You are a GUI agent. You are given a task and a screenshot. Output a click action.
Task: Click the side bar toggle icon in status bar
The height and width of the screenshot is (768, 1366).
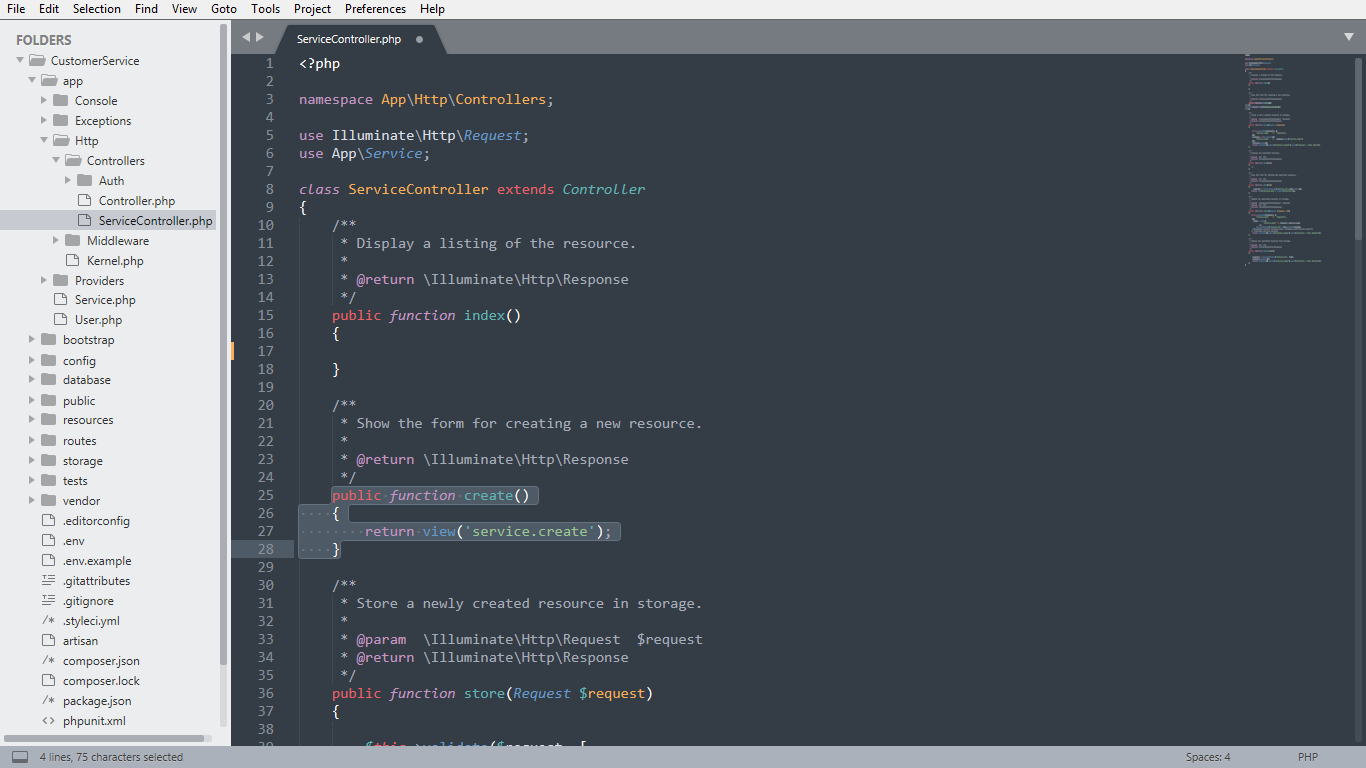pos(20,757)
